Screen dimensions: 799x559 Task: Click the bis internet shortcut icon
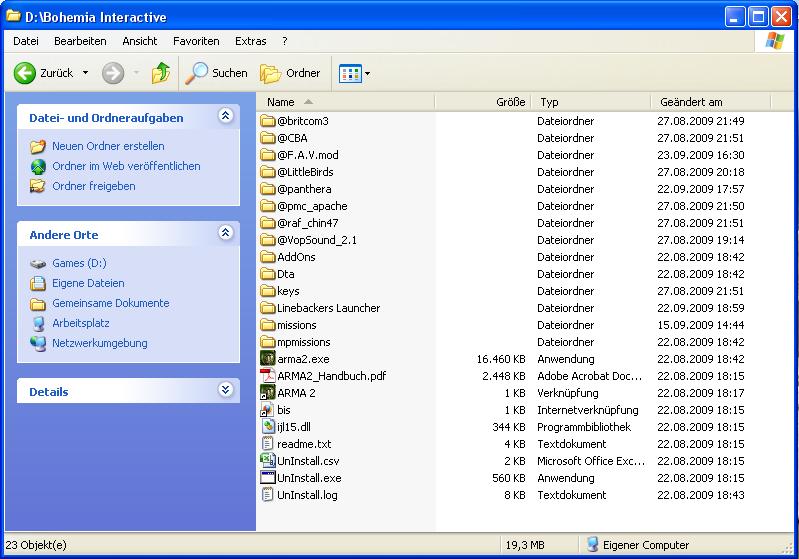[268, 410]
